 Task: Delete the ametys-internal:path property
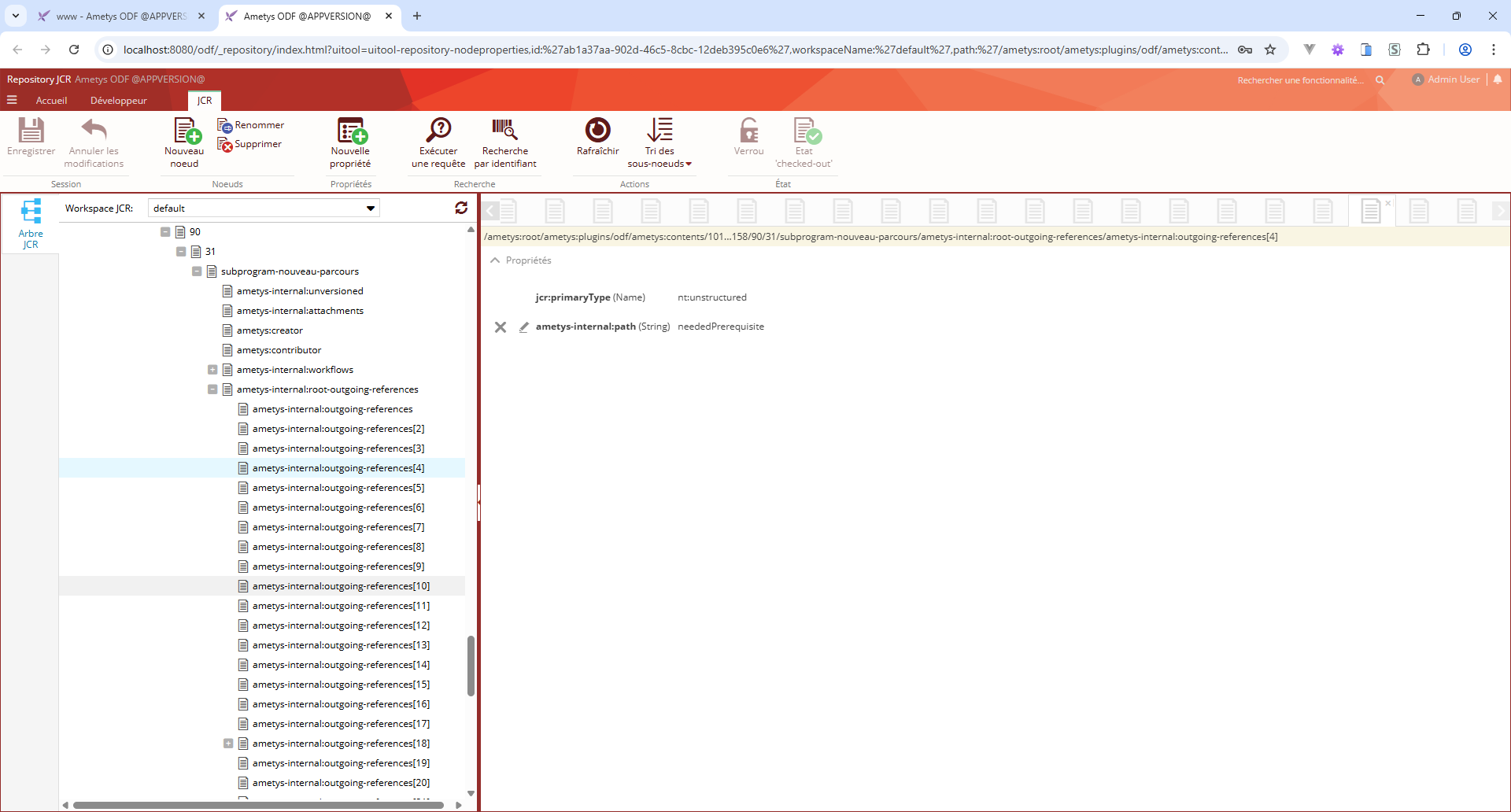[501, 327]
